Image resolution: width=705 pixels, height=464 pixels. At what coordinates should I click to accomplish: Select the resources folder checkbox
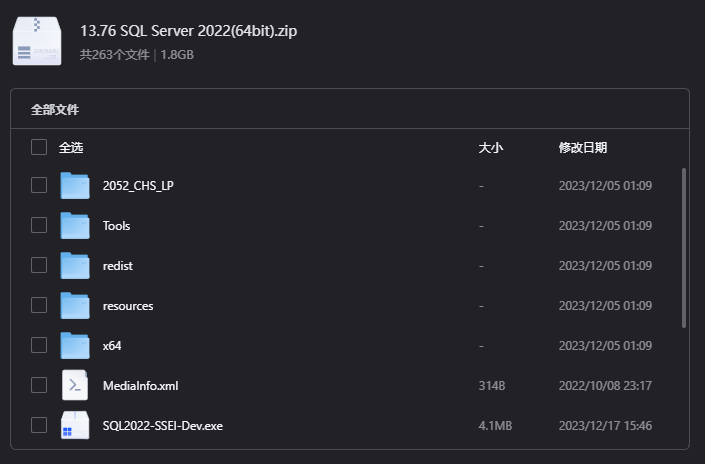[x=39, y=305]
